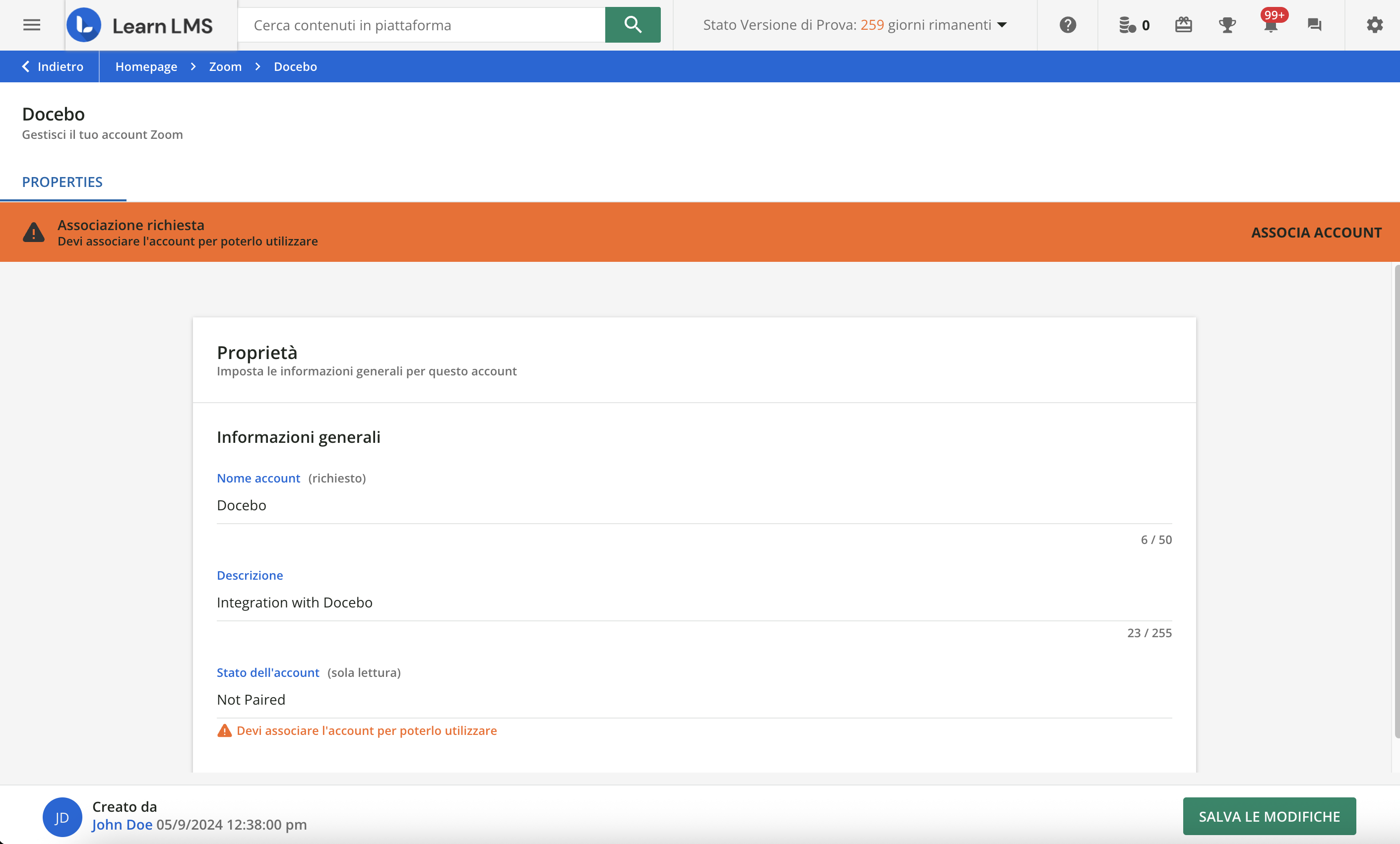Click the orange pairing warning message below status

367,730
